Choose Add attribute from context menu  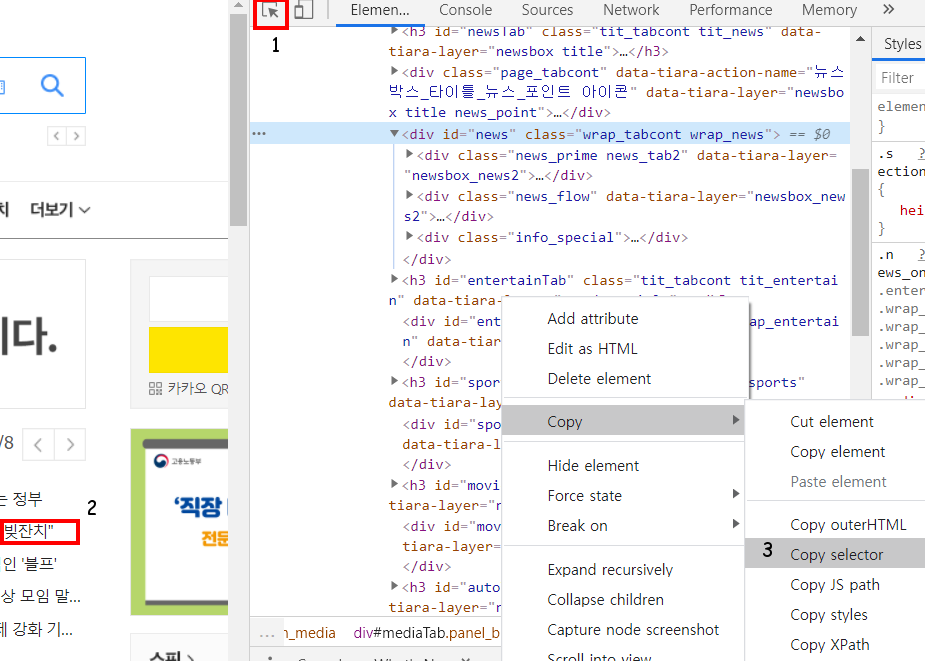[592, 319]
